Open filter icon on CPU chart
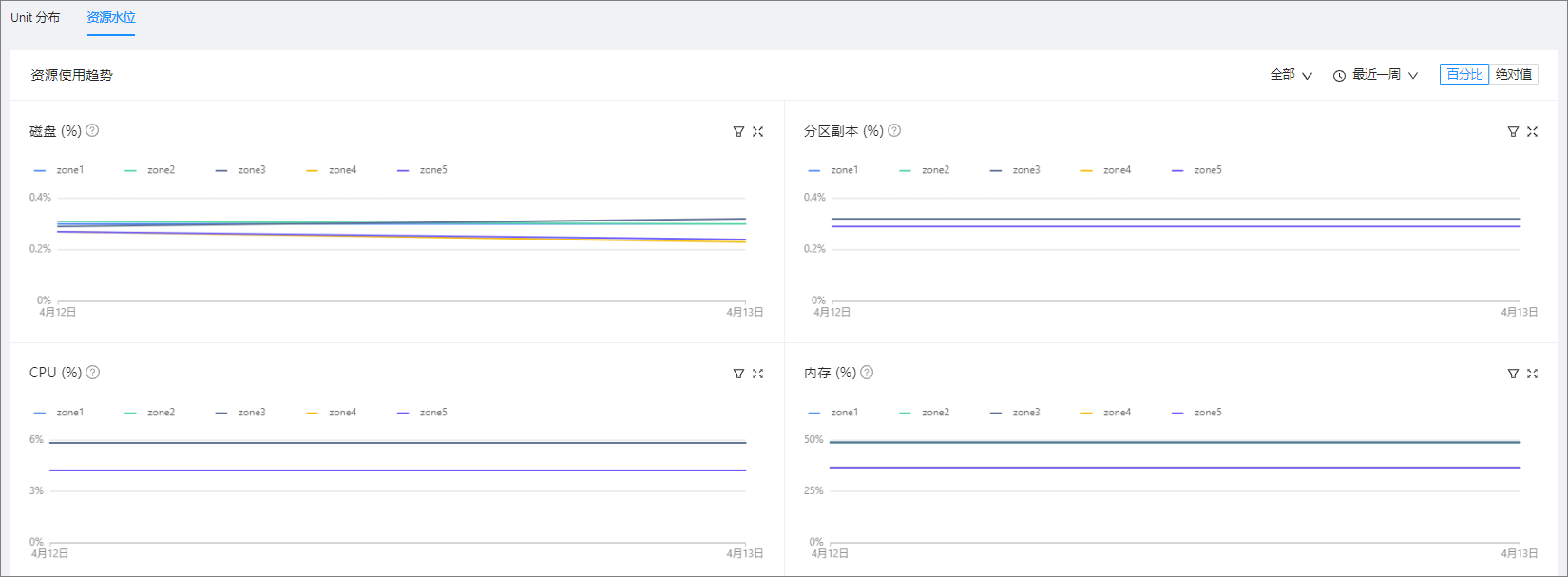Image resolution: width=1568 pixels, height=577 pixels. pyautogui.click(x=738, y=374)
